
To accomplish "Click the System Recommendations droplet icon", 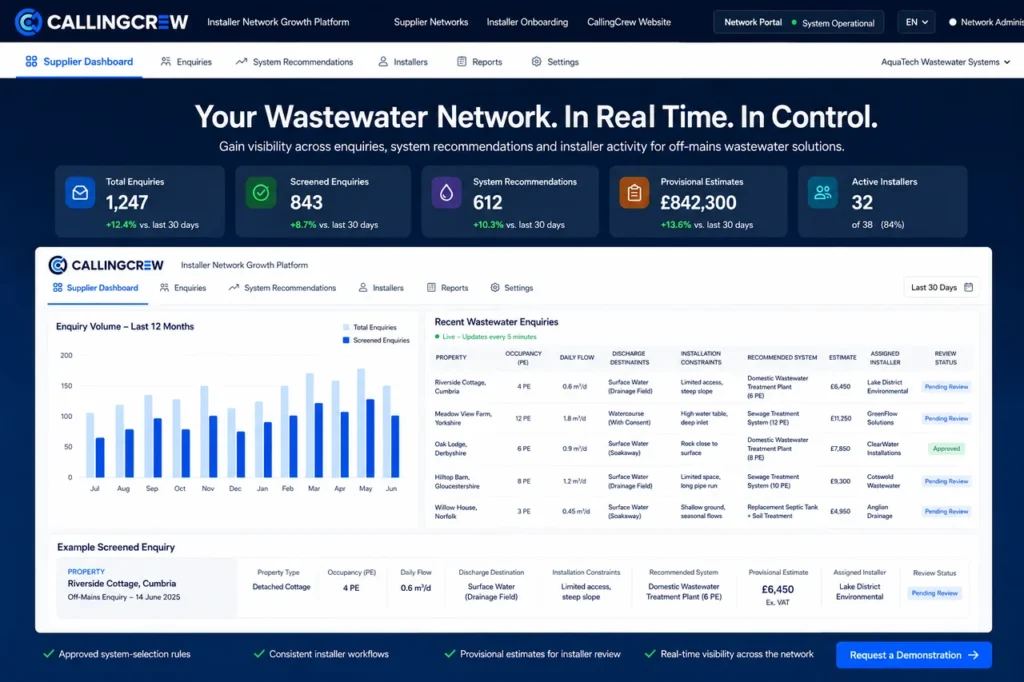I will [446, 193].
